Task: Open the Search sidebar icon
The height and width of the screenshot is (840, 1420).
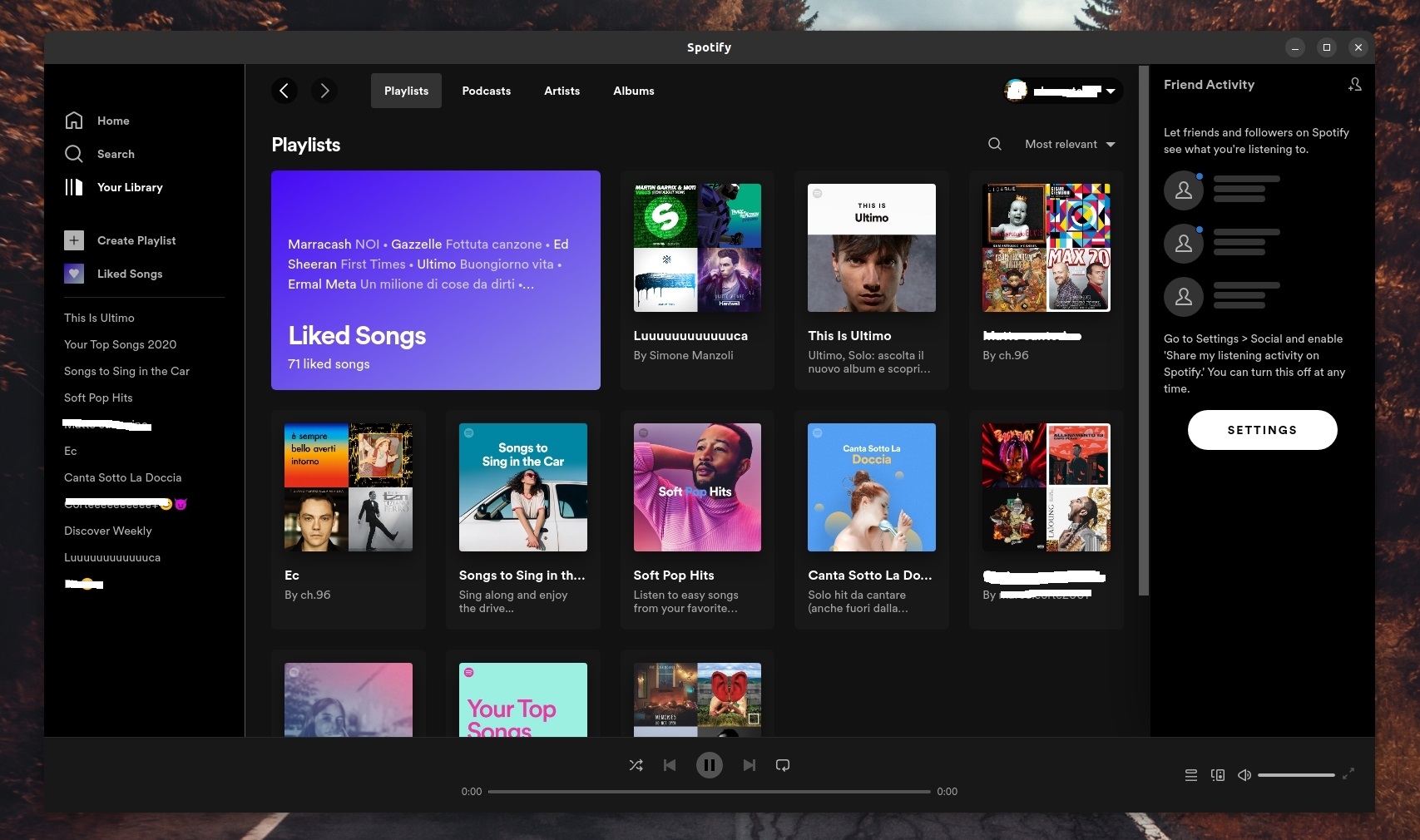Action: coord(73,154)
